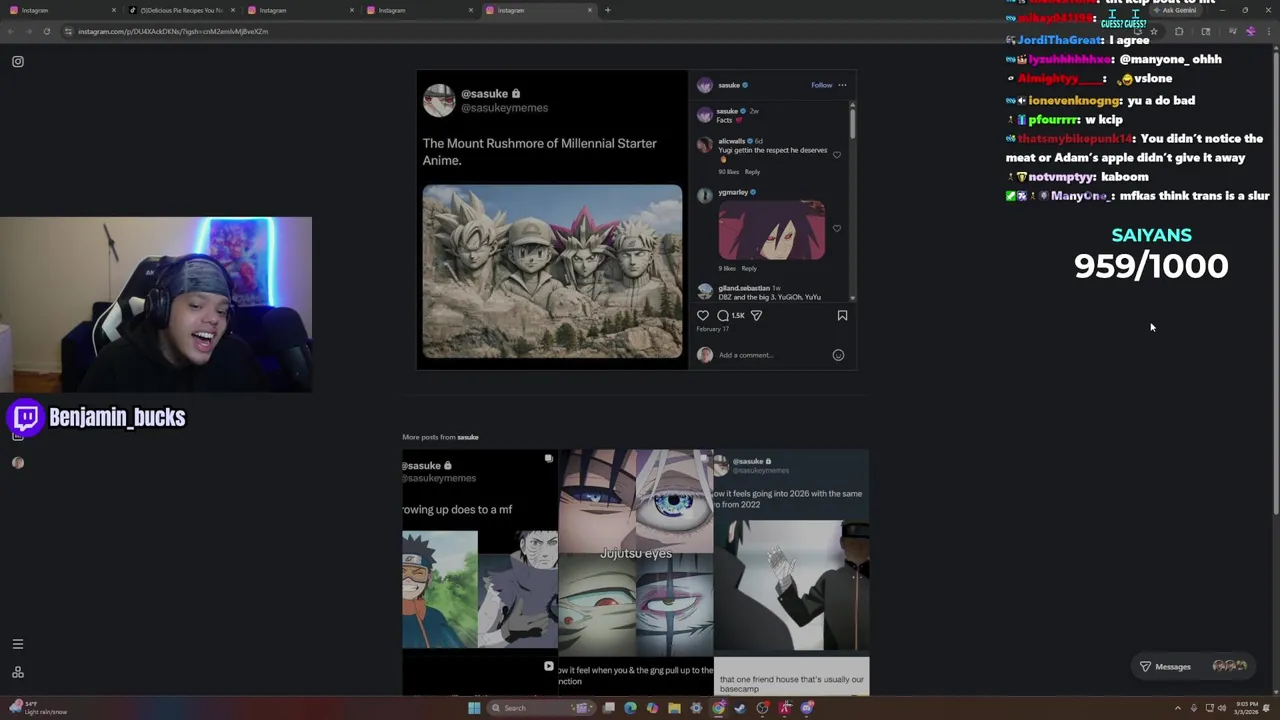This screenshot has width=1280, height=720.
Task: Like alicwalls' comment with heart
Action: [x=837, y=155]
